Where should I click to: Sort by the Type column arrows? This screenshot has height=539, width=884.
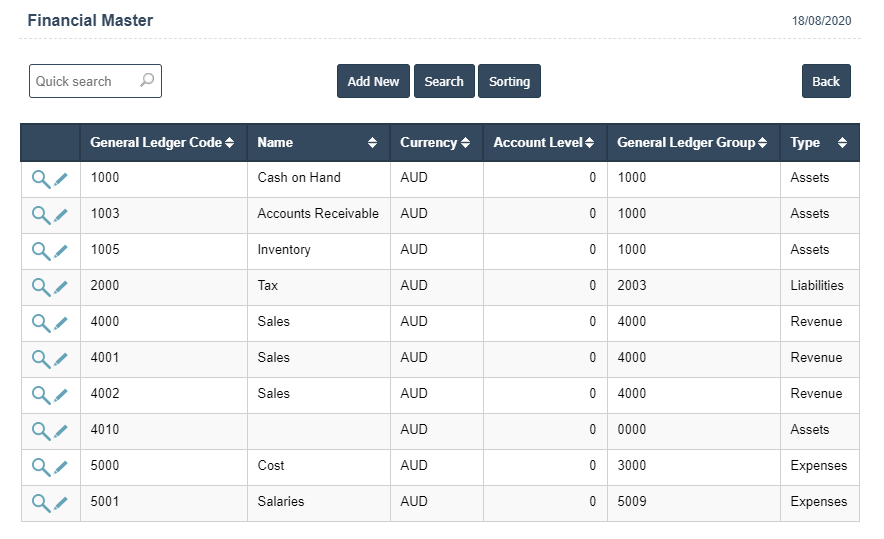842,143
